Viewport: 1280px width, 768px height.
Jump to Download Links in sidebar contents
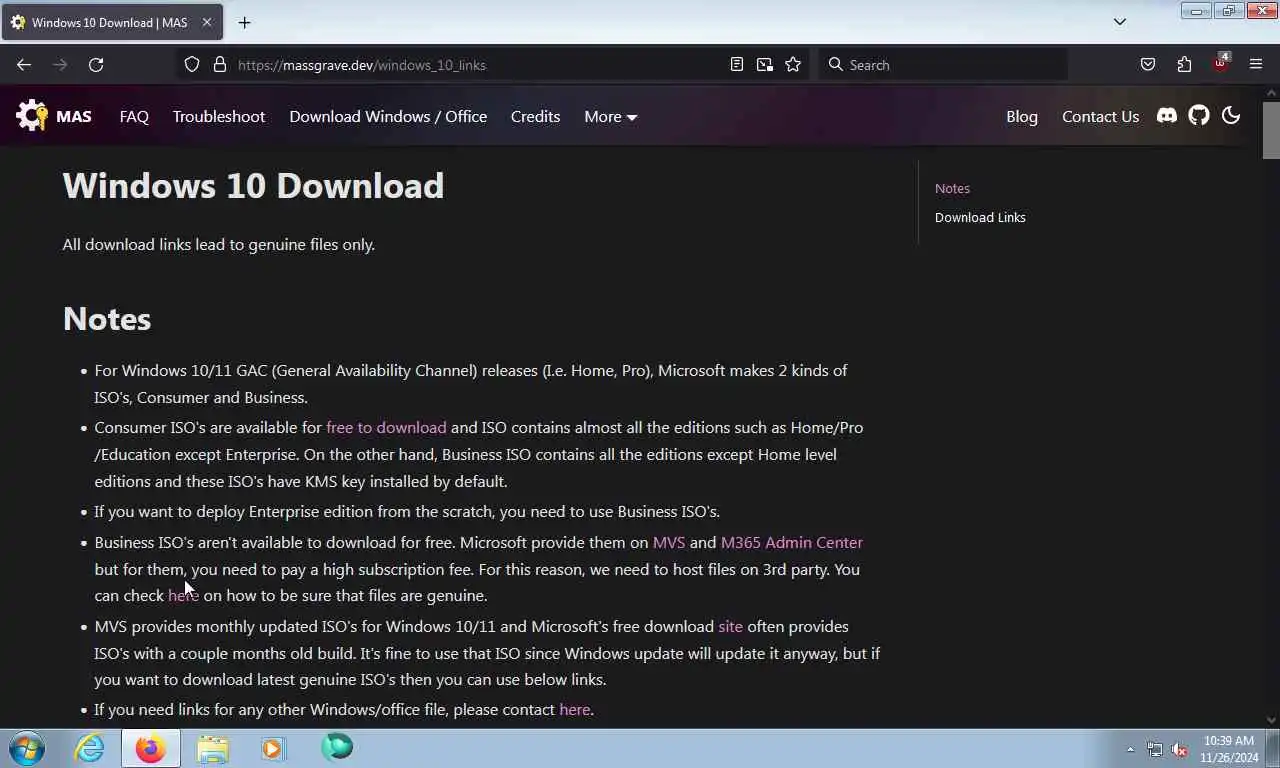980,217
